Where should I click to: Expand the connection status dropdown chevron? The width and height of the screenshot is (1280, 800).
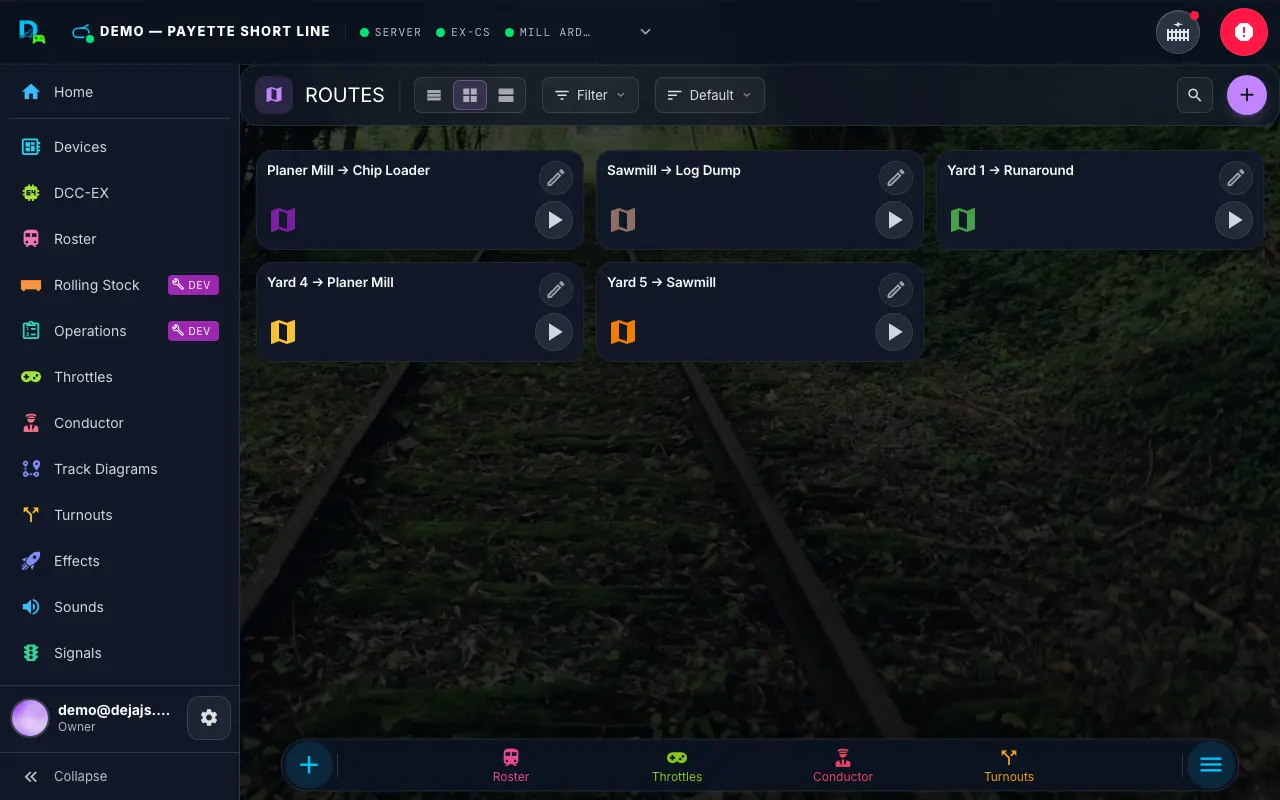coord(645,32)
